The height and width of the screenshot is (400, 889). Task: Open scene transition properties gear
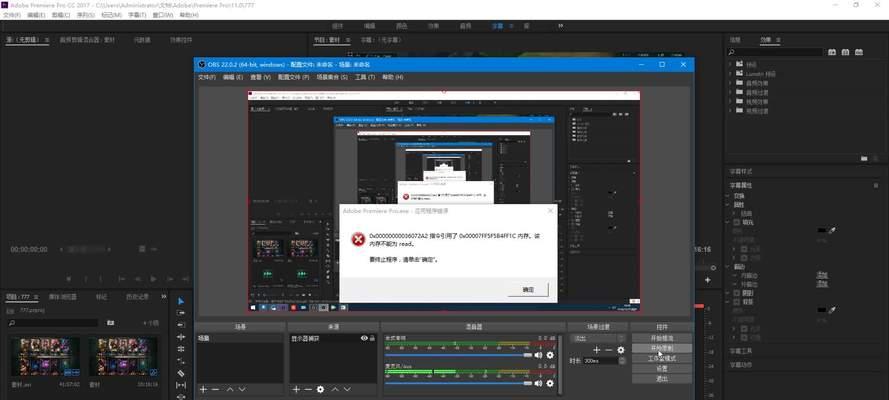[x=621, y=350]
